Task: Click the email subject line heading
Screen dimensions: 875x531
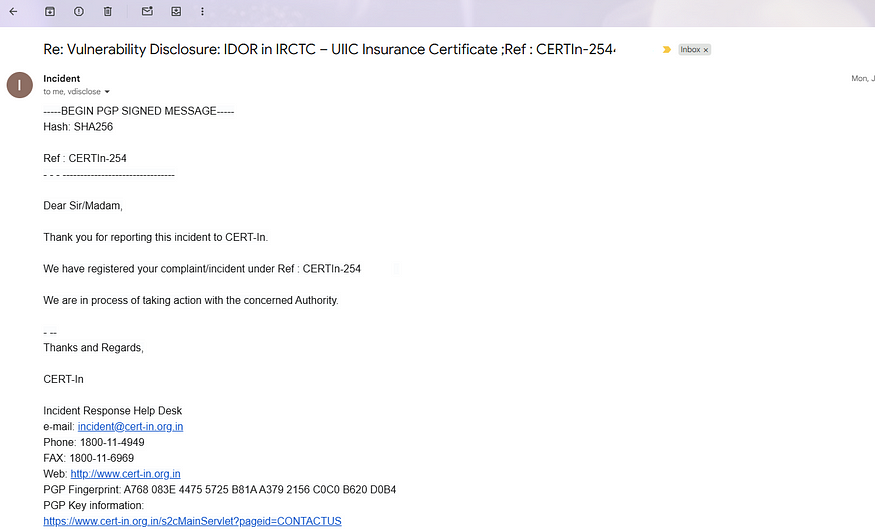Action: click(329, 50)
